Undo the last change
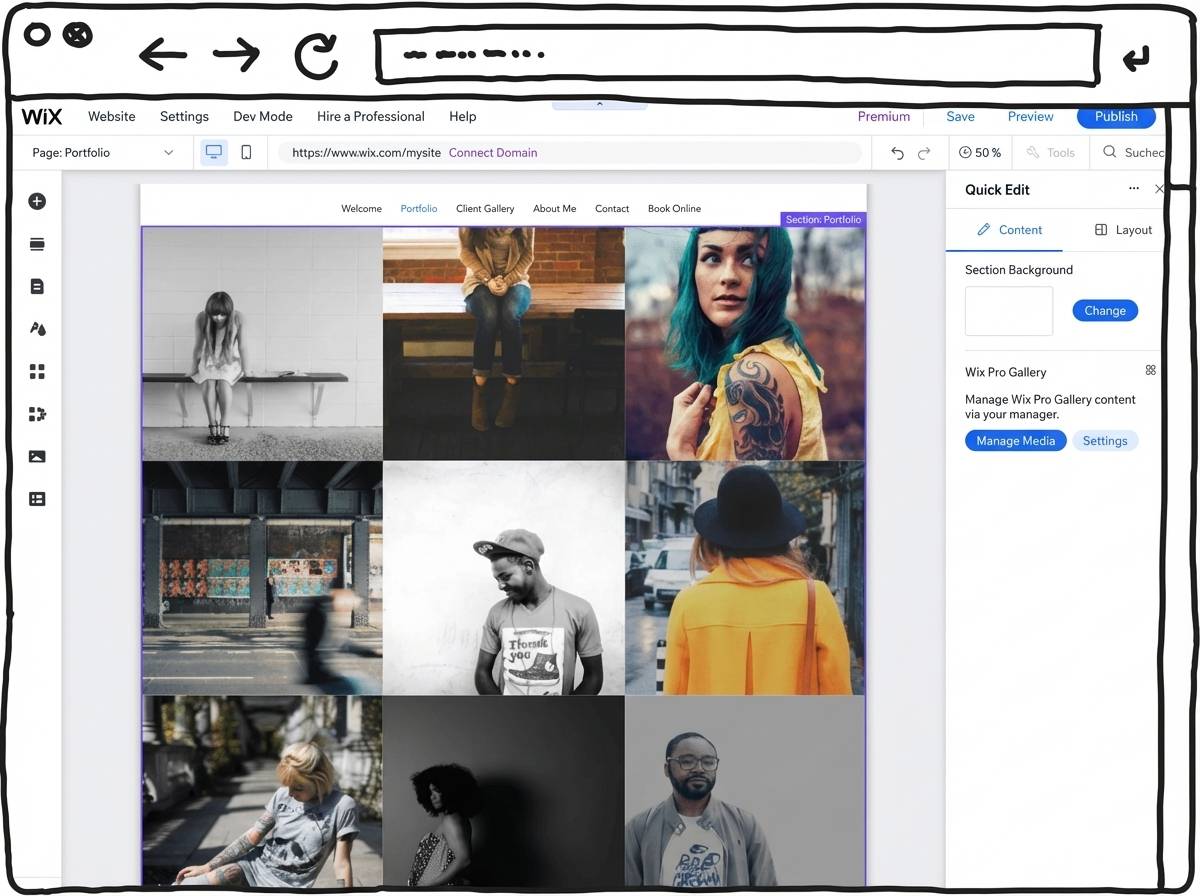Image resolution: width=1200 pixels, height=896 pixels. click(897, 152)
